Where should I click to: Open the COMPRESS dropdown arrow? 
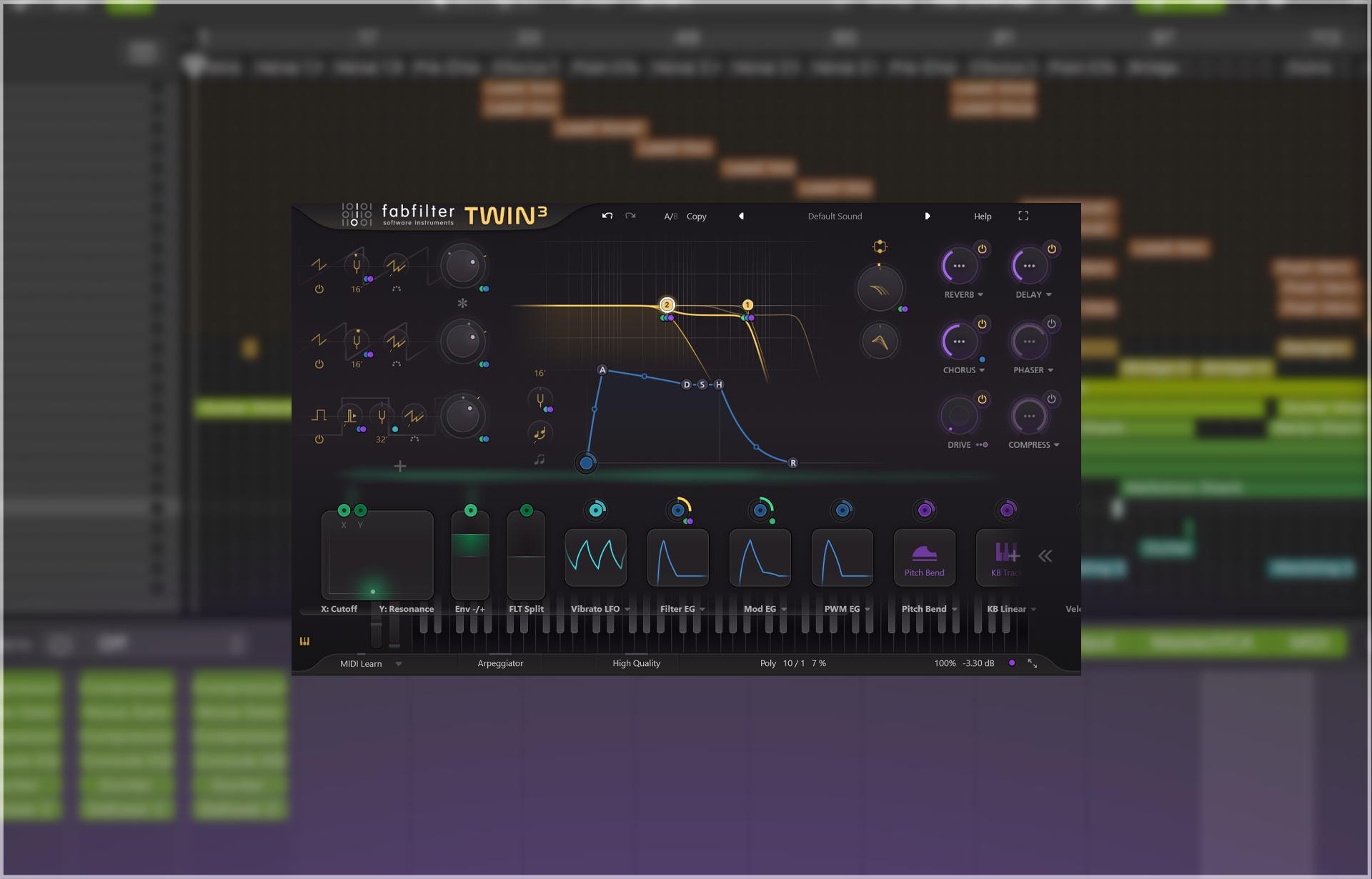point(1057,445)
